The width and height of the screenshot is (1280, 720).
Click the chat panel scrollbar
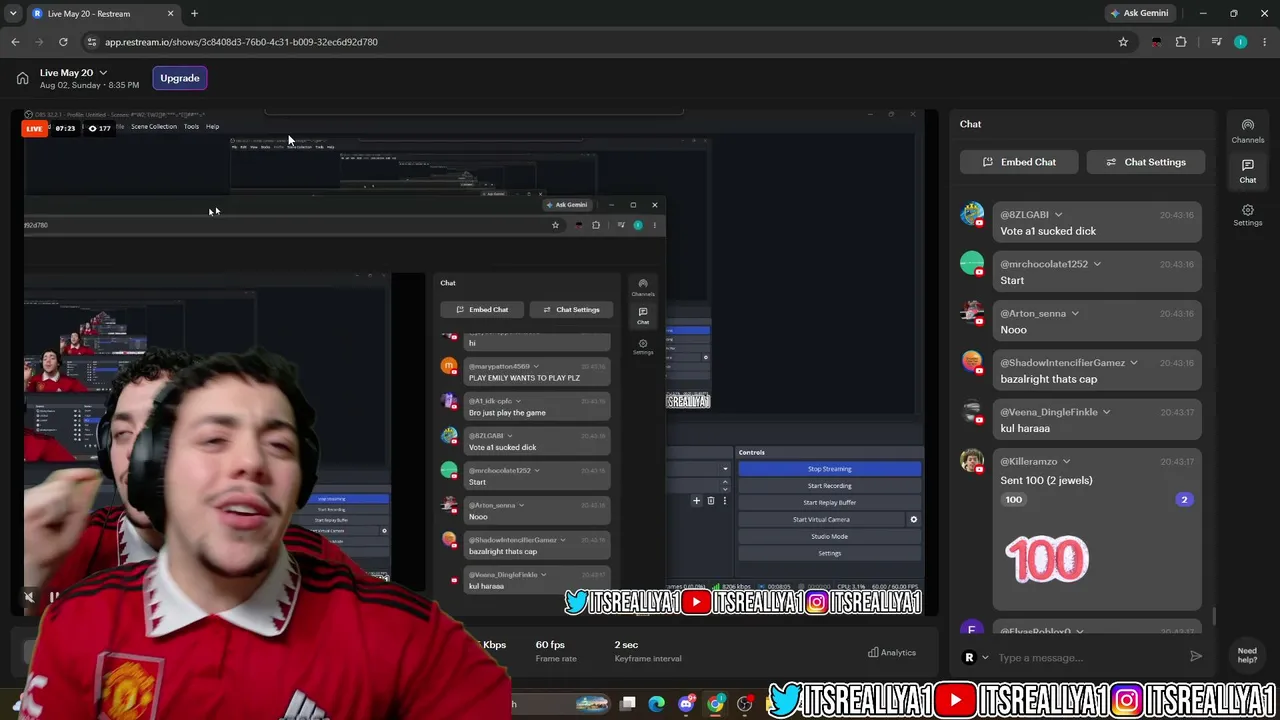tap(1214, 617)
